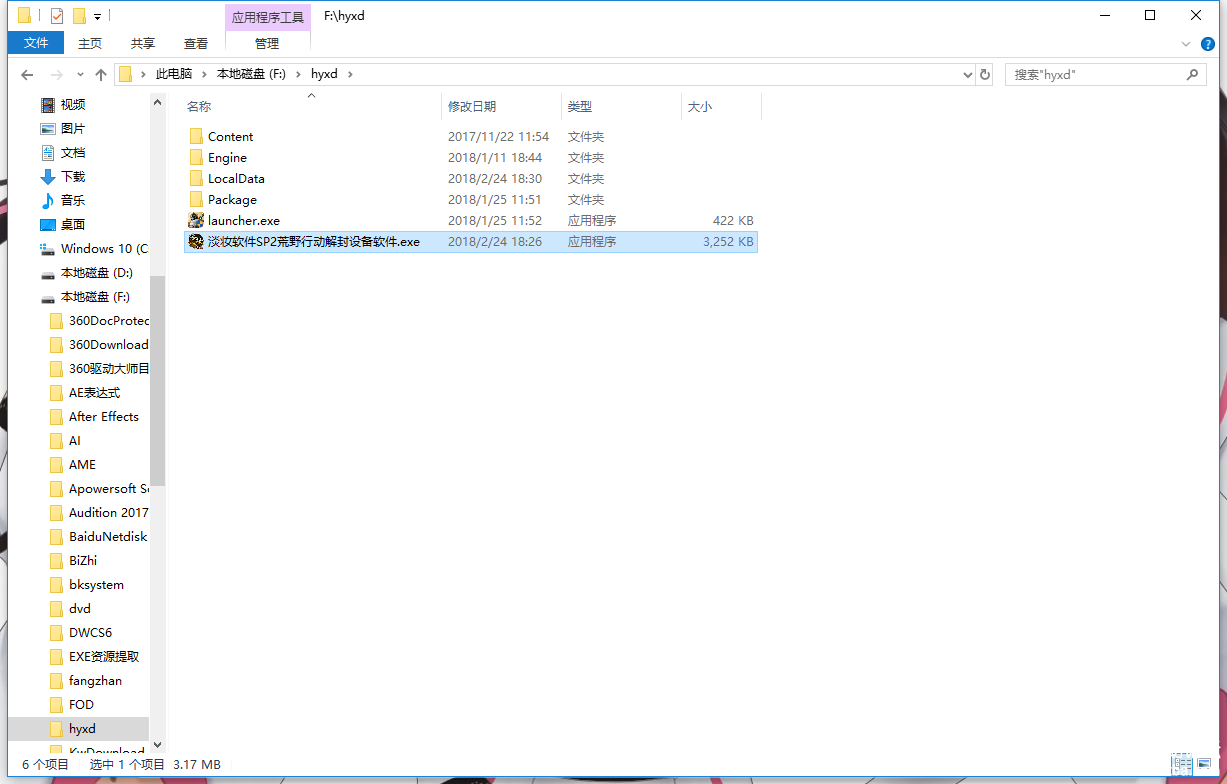Open EXE资源提取 folder in sidebar

point(104,657)
